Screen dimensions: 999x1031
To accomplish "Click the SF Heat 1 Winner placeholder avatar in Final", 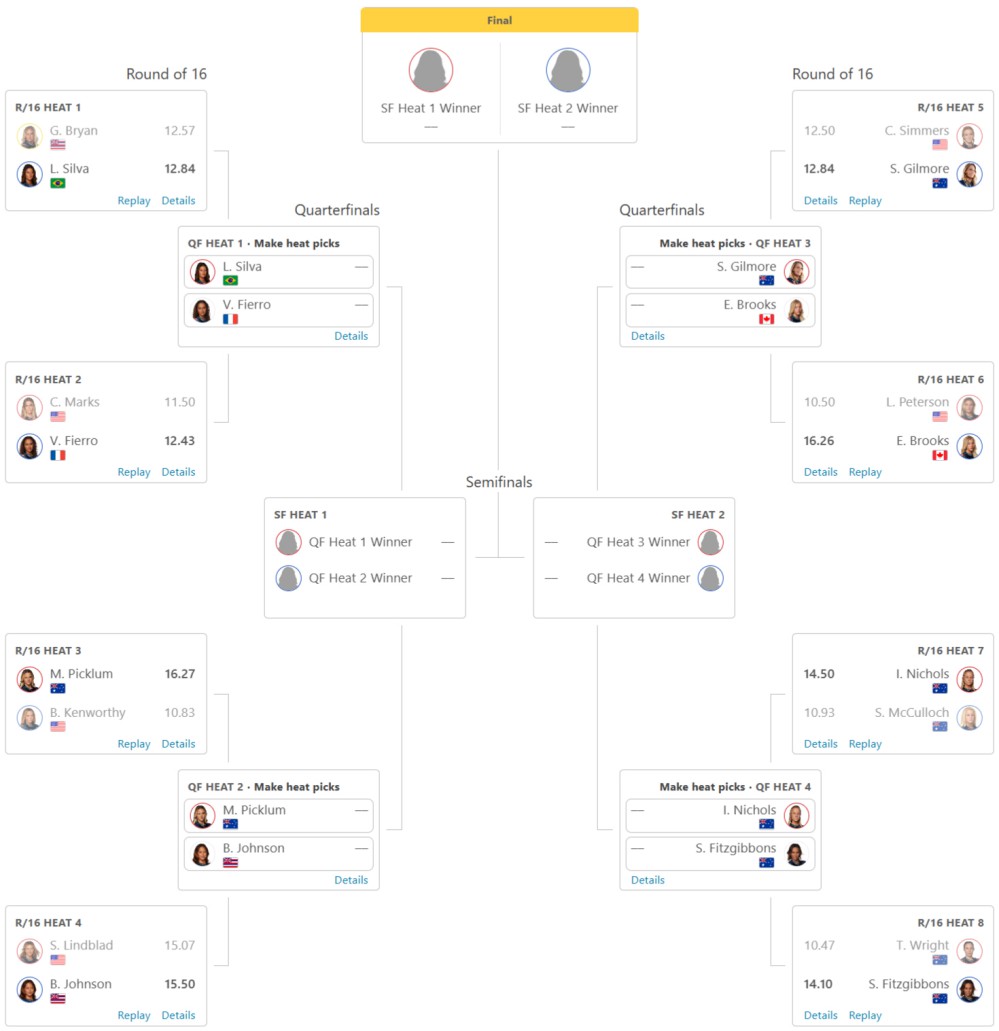I will [431, 70].
